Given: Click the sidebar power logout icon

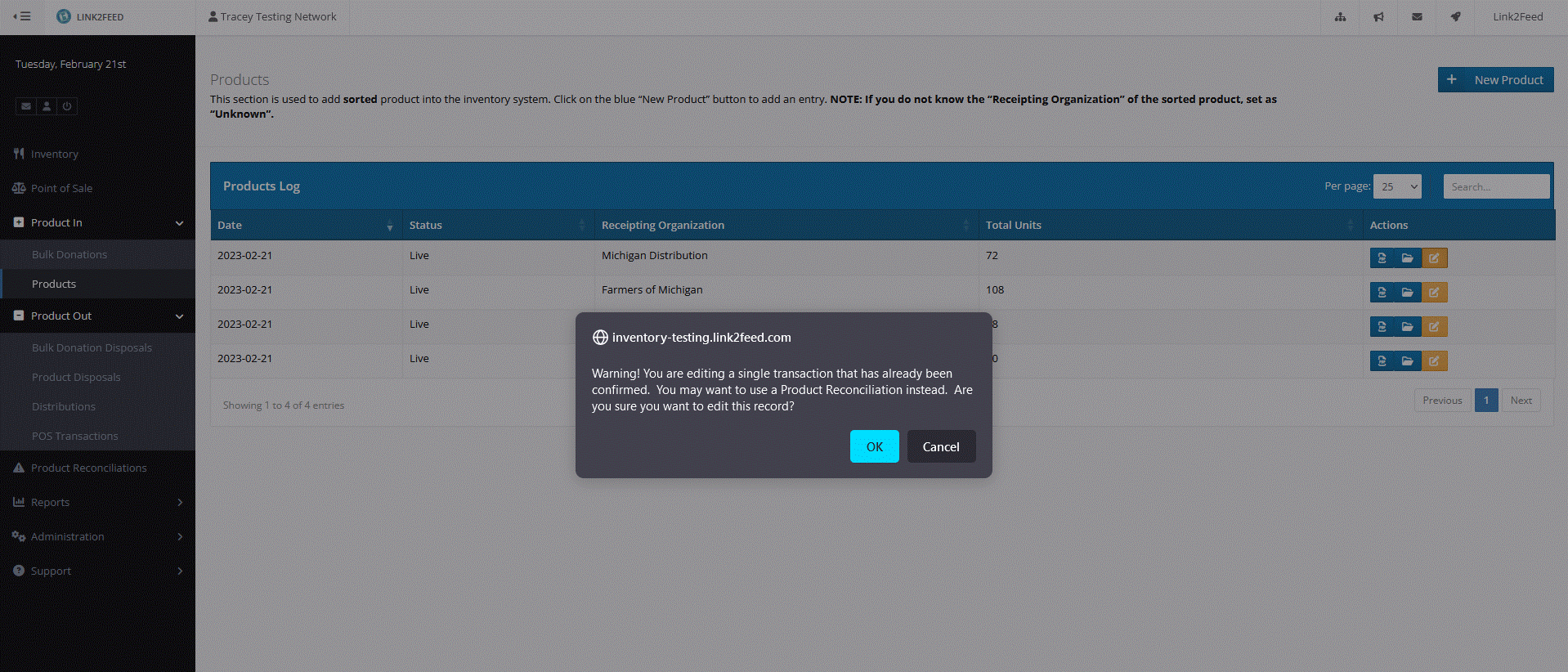Looking at the screenshot, I should point(67,106).
